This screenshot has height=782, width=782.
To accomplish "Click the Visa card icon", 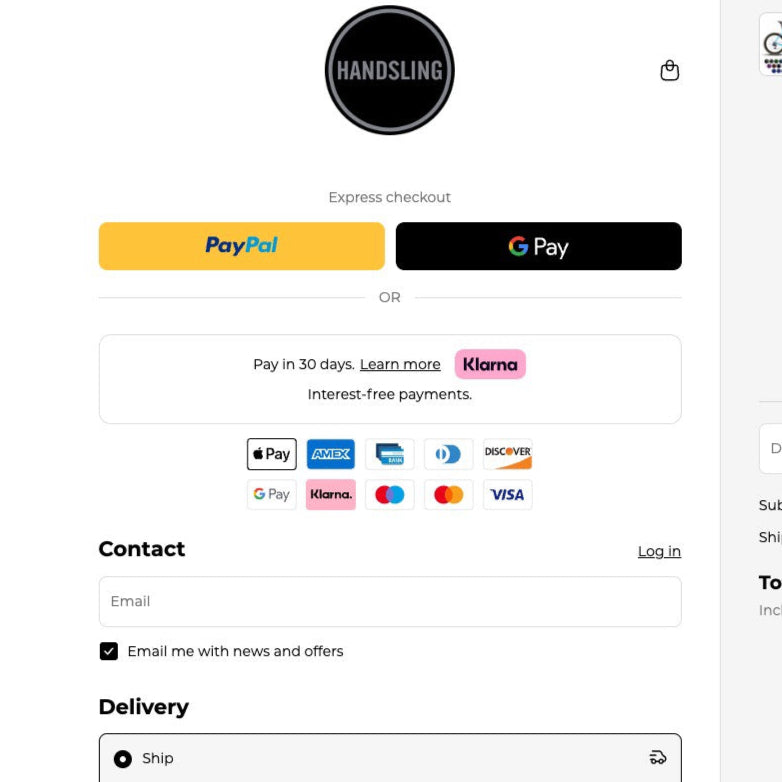I will click(508, 494).
